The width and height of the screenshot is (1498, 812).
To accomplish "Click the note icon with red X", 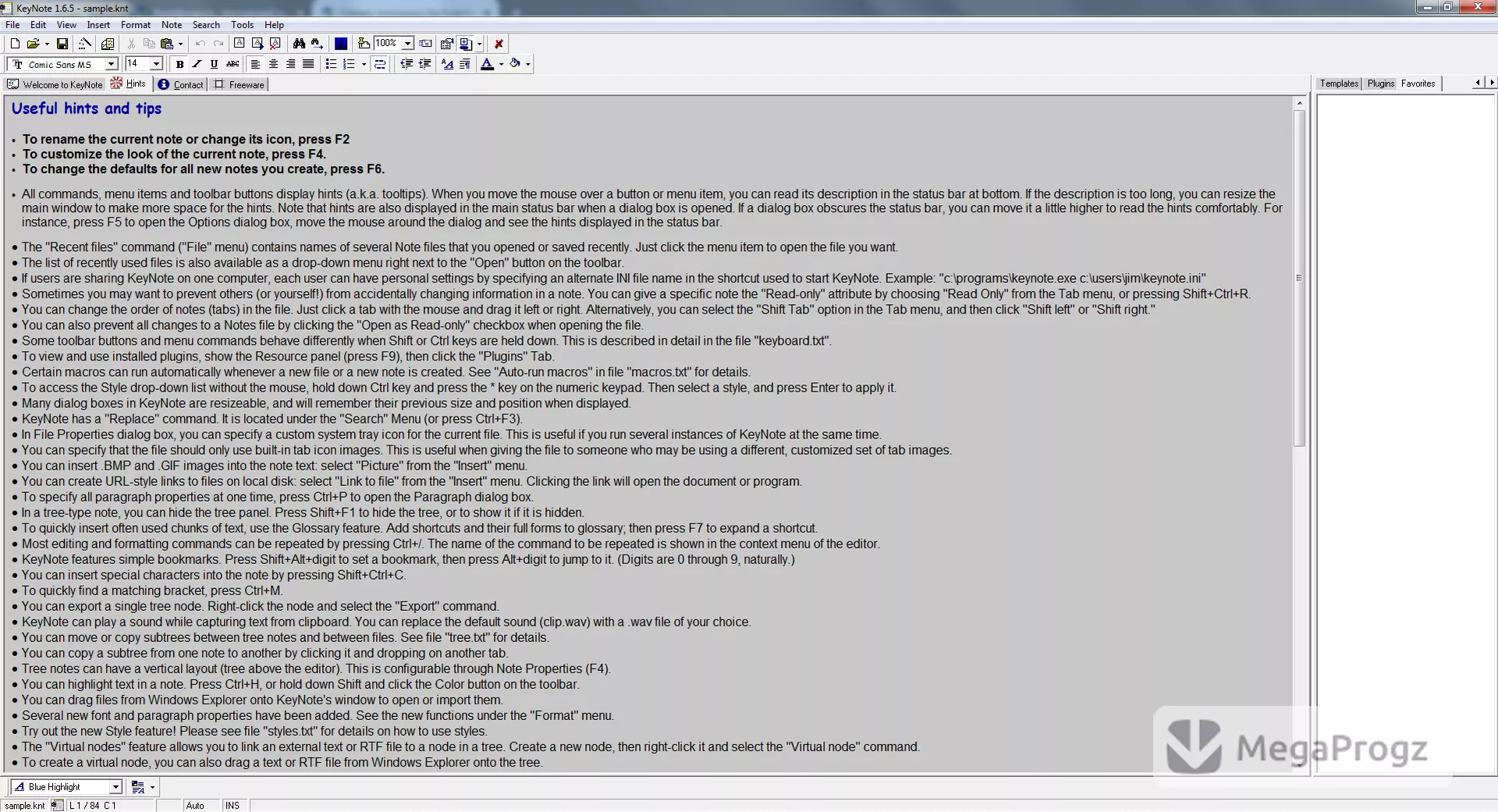I will click(x=275, y=44).
